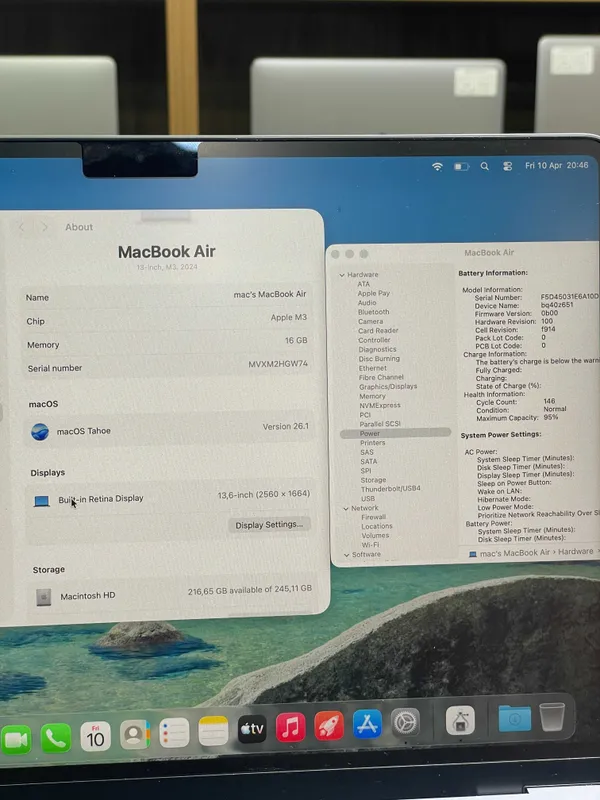600x800 pixels.
Task: Click the Display Settings... button
Action: 269,524
